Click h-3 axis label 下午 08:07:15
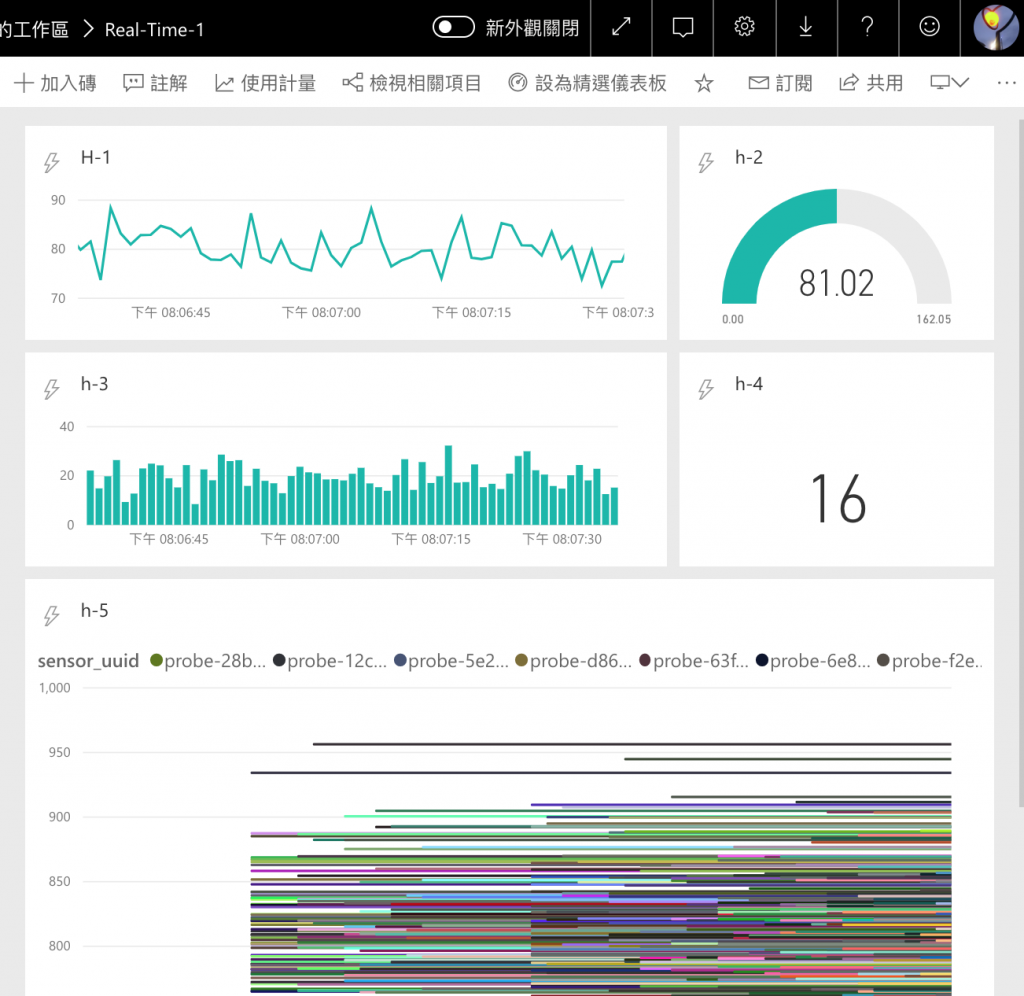This screenshot has height=996, width=1024. tap(431, 539)
